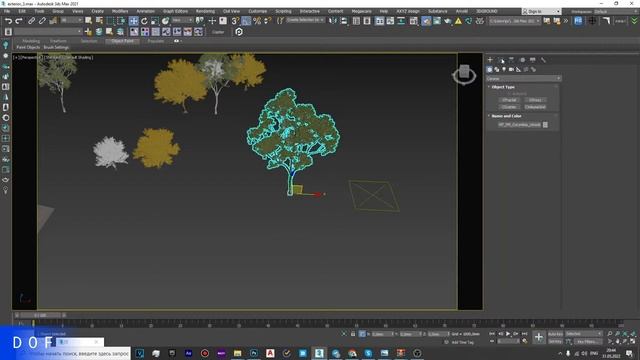Collapse the Object Type rollout
The height and width of the screenshot is (360, 640).
tap(503, 87)
